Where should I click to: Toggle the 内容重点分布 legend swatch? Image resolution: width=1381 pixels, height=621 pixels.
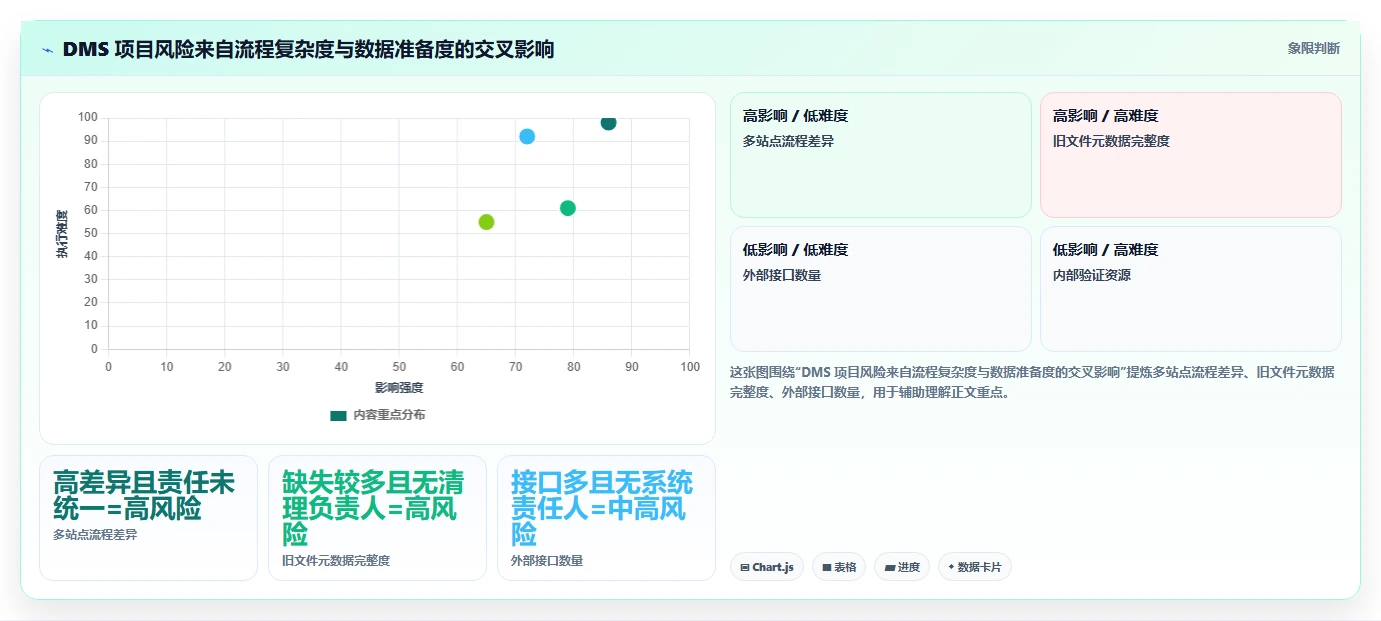(338, 415)
